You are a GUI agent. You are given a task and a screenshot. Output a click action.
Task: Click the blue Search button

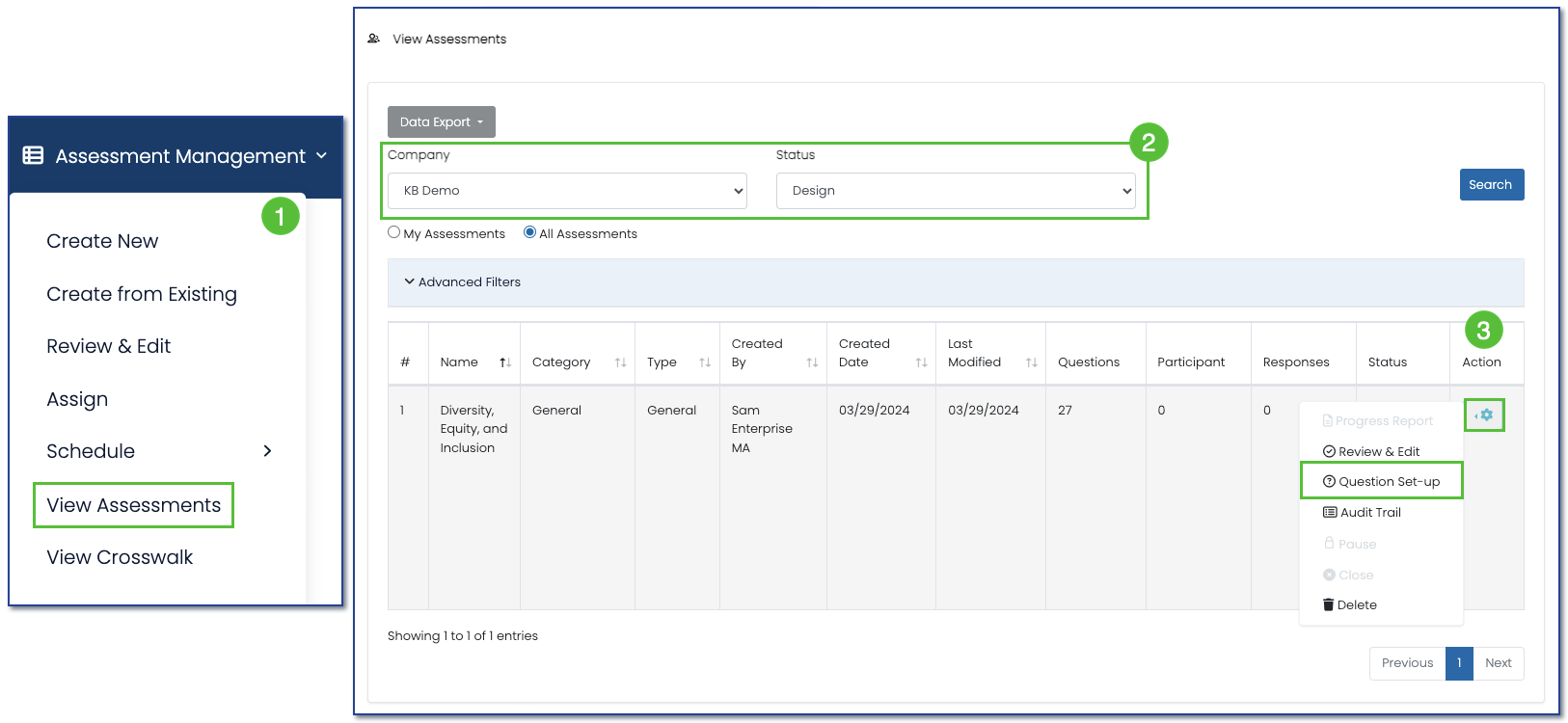(x=1491, y=185)
